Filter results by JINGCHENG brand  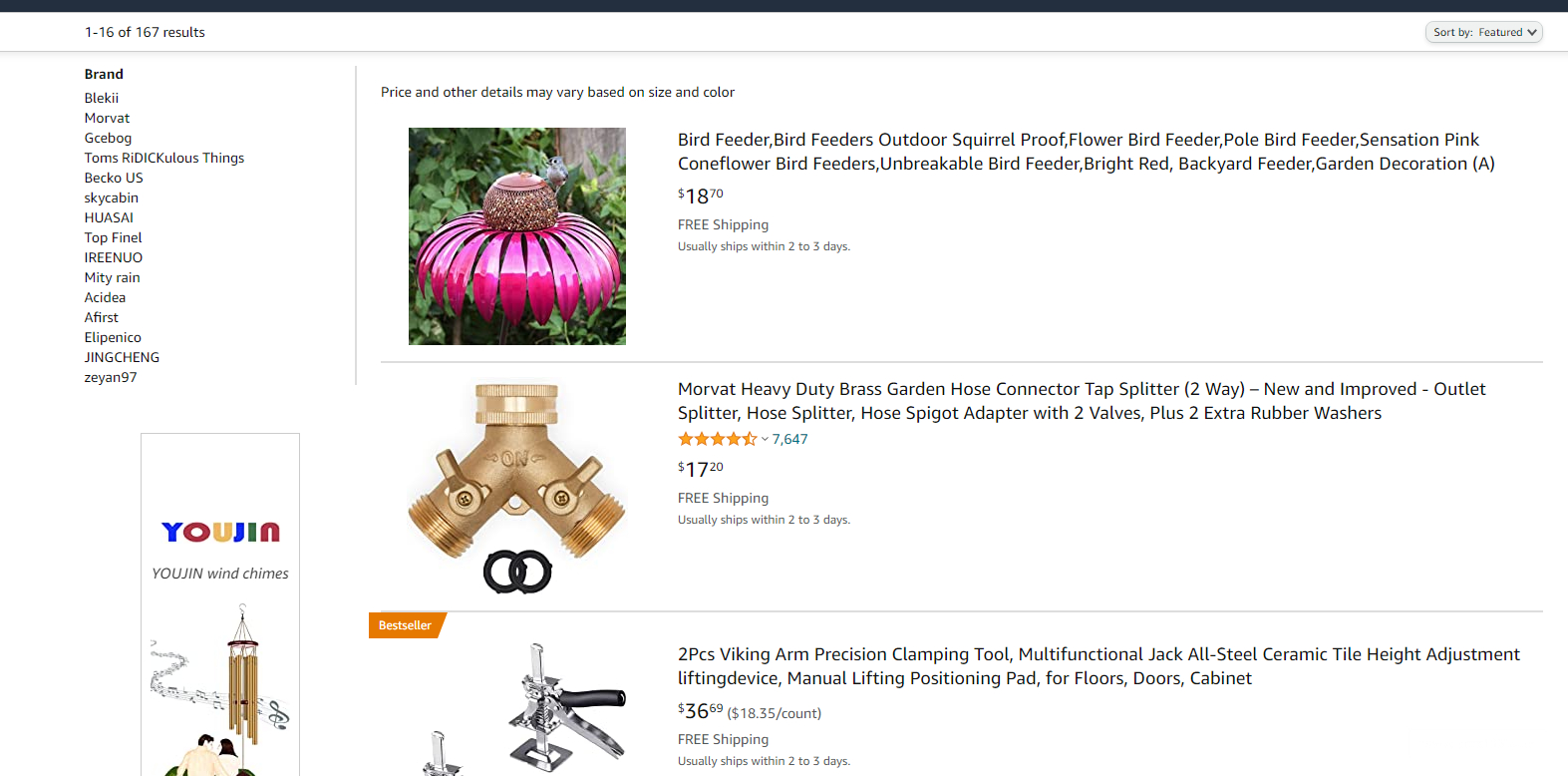122,357
